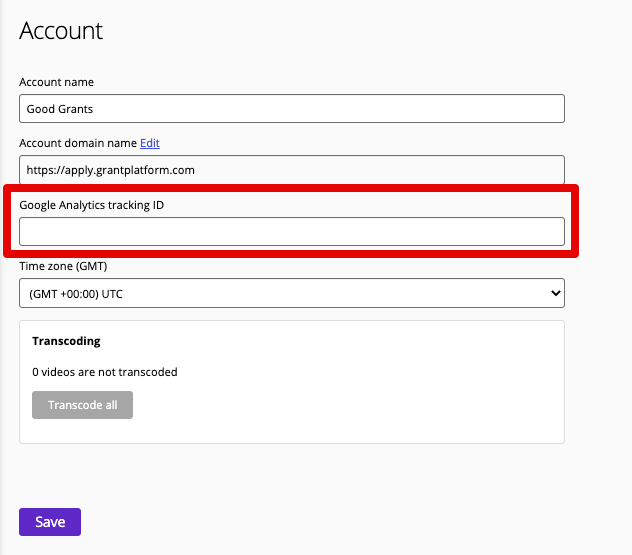Click the Google Analytics tracking ID label

91,205
